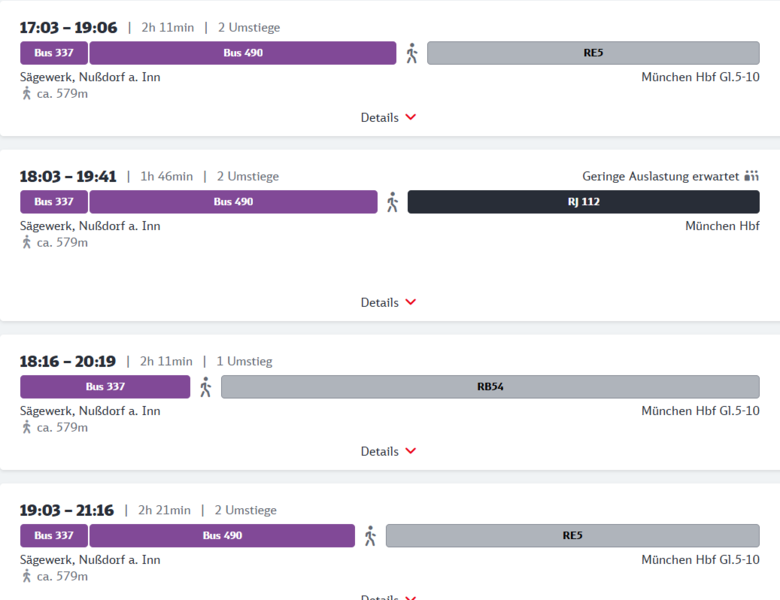The image size is (780, 600).
Task: Click RE5 segment in the 17:03 connection
Action: click(593, 53)
